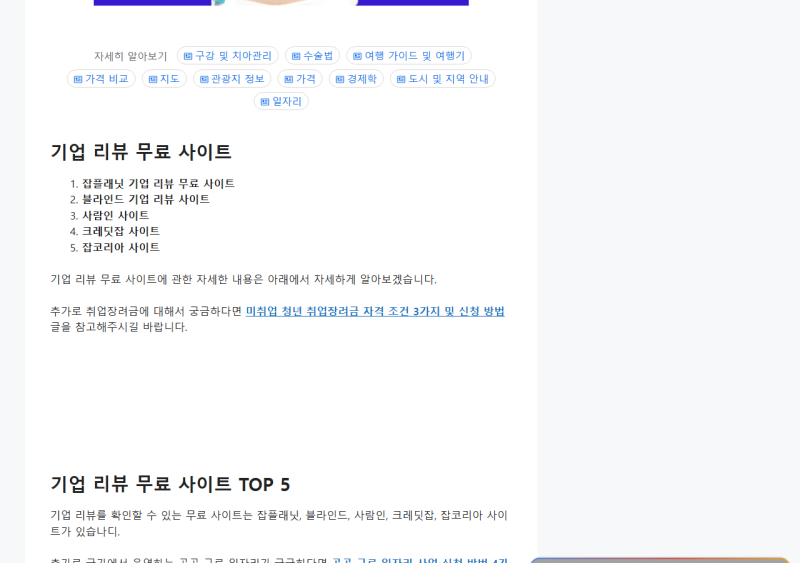Viewport: 800px width, 563px height.
Task: Click list item 블라인드 기업 리뷰 사이트
Action: point(146,200)
